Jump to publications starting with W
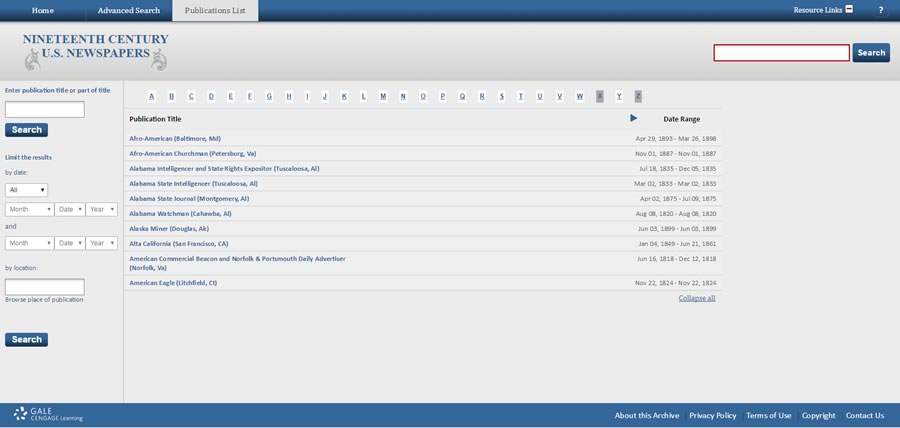The image size is (900, 428). (x=580, y=96)
